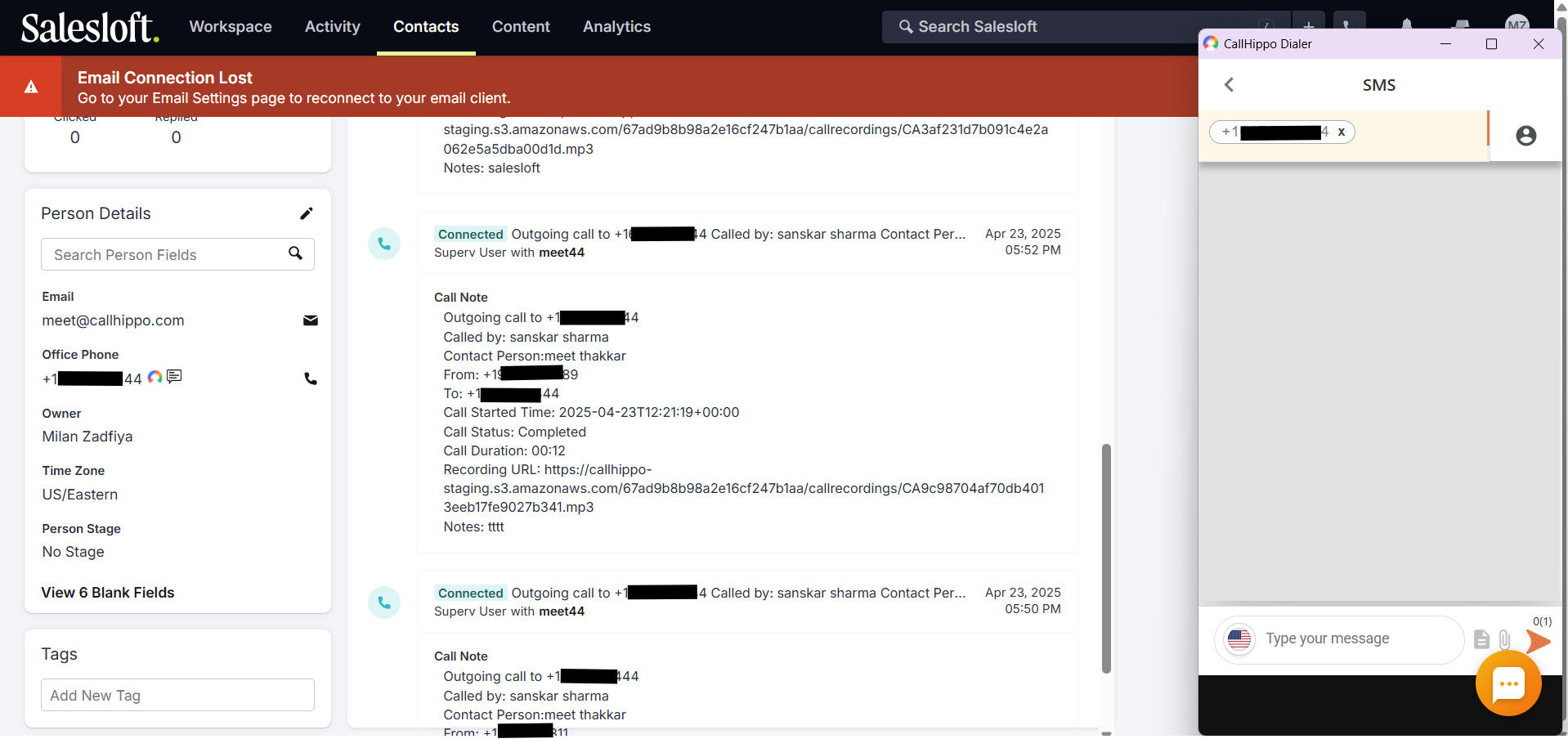Click the 'Contact Person:meet thakkar' line in the 05:52 PM note
This screenshot has width=1568, height=739.
(x=535, y=356)
